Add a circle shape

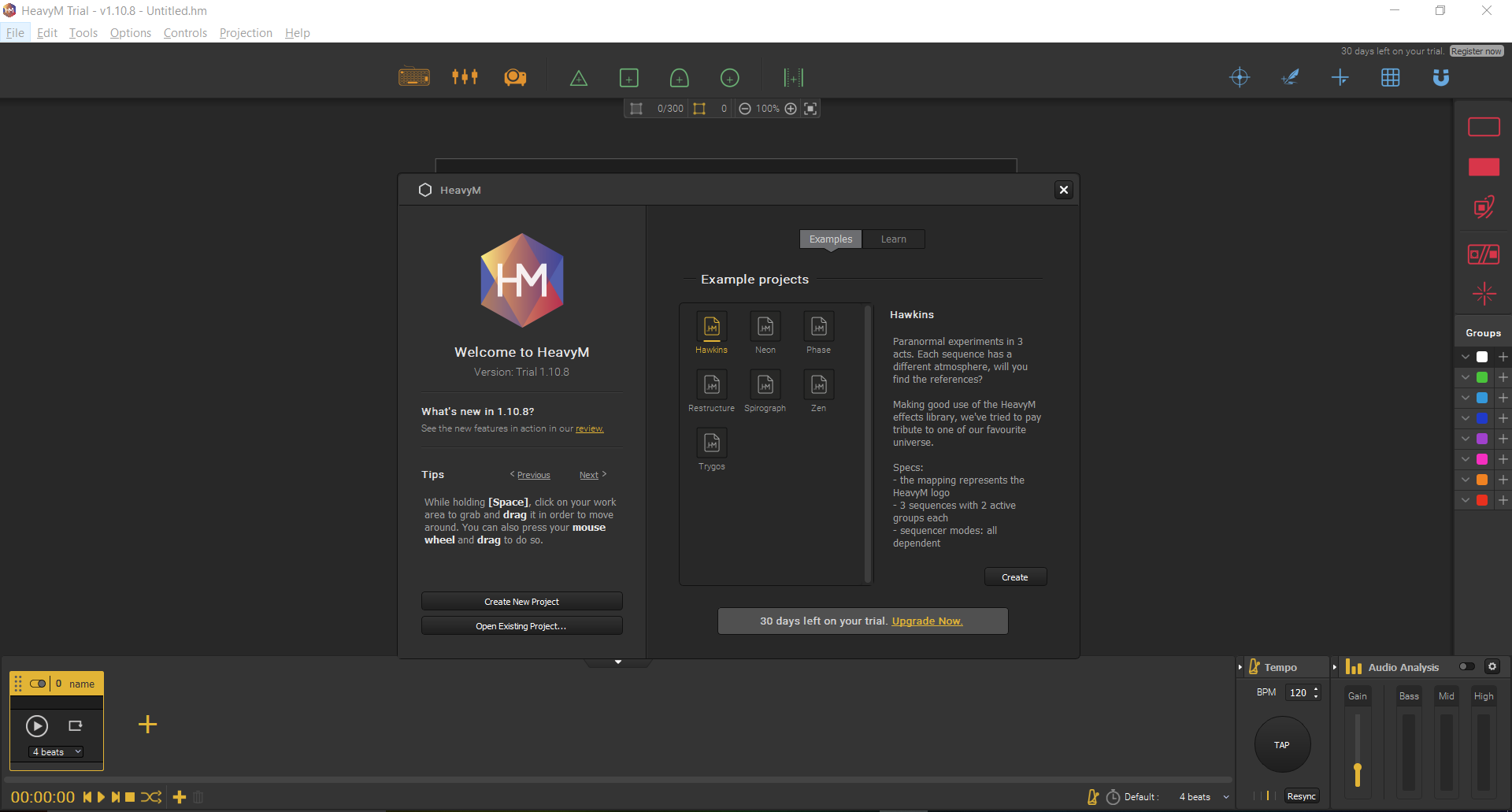[x=730, y=77]
